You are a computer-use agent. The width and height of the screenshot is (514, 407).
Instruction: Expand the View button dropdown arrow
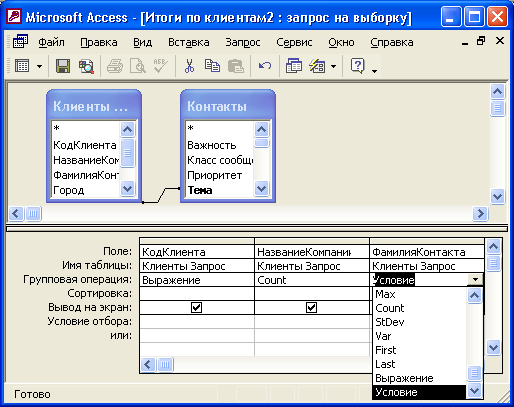[x=39, y=66]
